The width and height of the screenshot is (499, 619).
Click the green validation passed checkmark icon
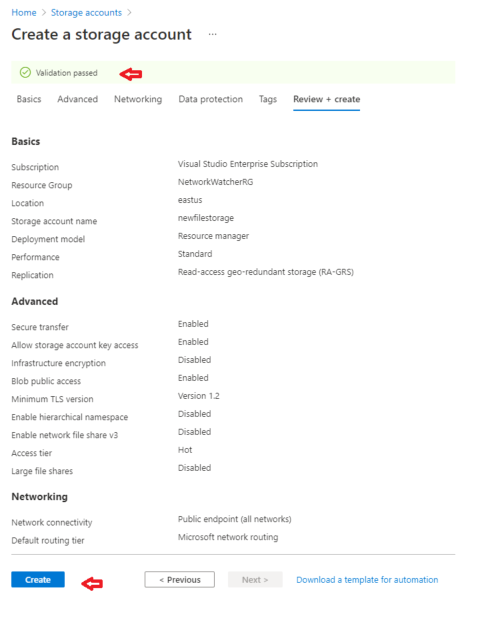click(x=25, y=73)
